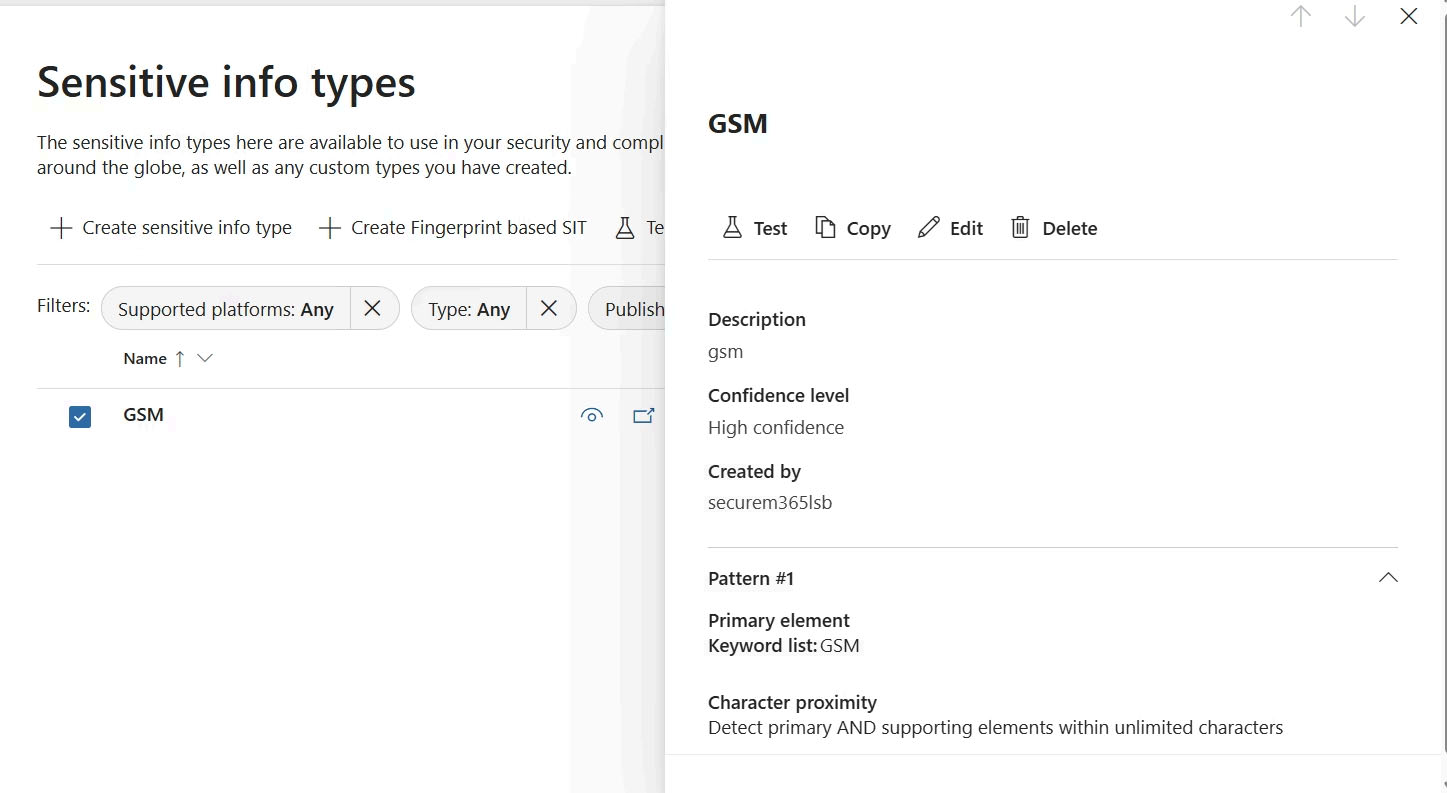The width and height of the screenshot is (1447, 793).
Task: Go to previous item with up arrow
Action: [1300, 16]
